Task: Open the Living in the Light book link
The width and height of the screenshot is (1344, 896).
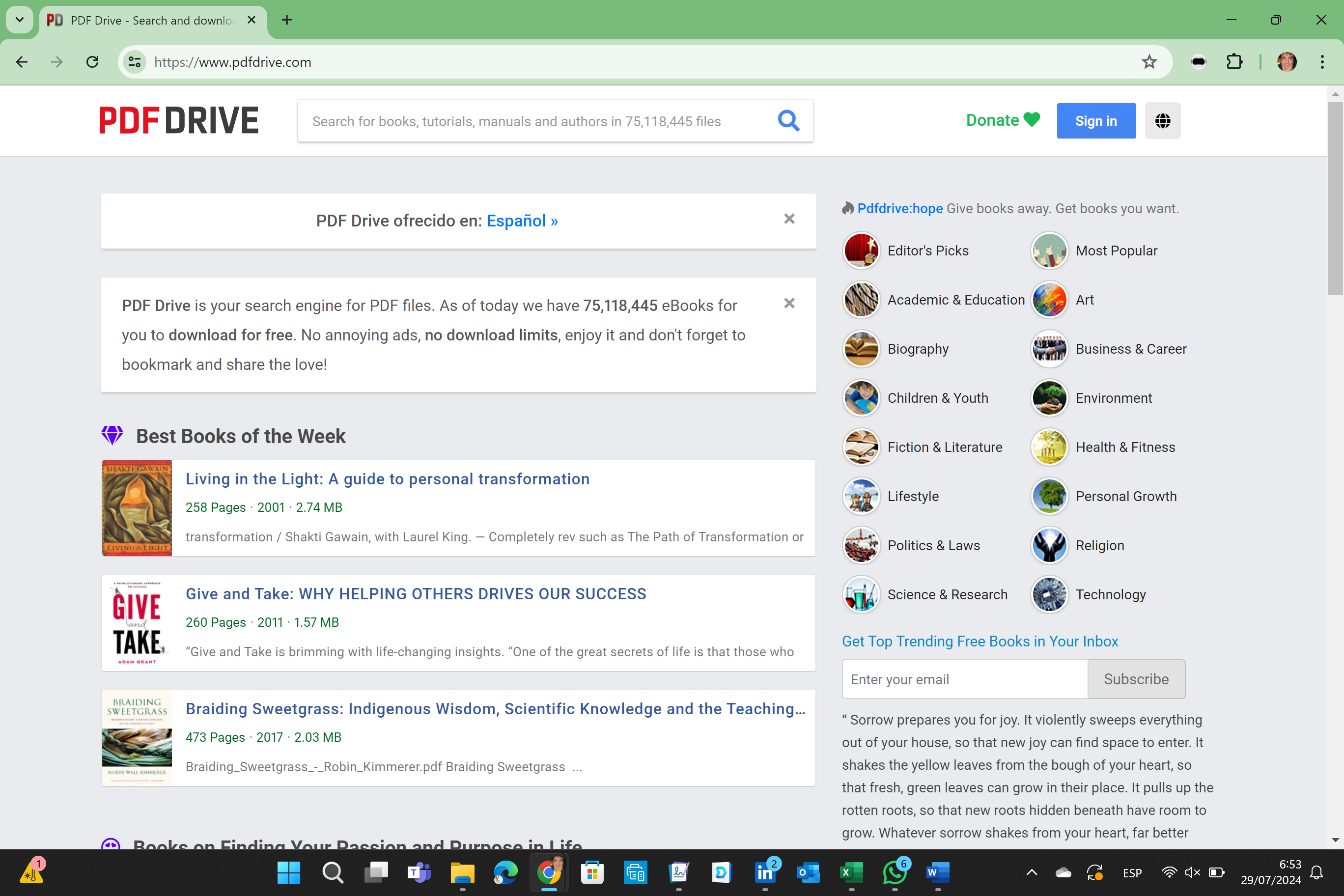Action: (387, 479)
